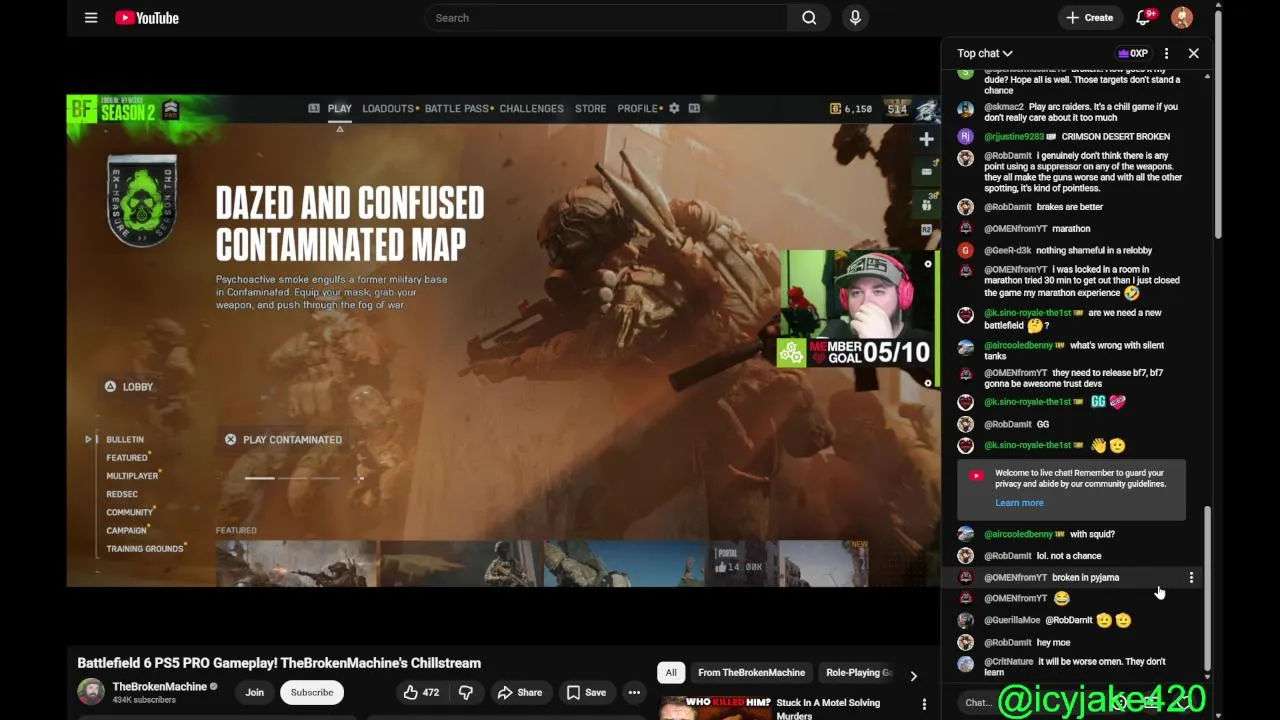1280x720 pixels.
Task: Select the All filter chip
Action: [x=671, y=673]
